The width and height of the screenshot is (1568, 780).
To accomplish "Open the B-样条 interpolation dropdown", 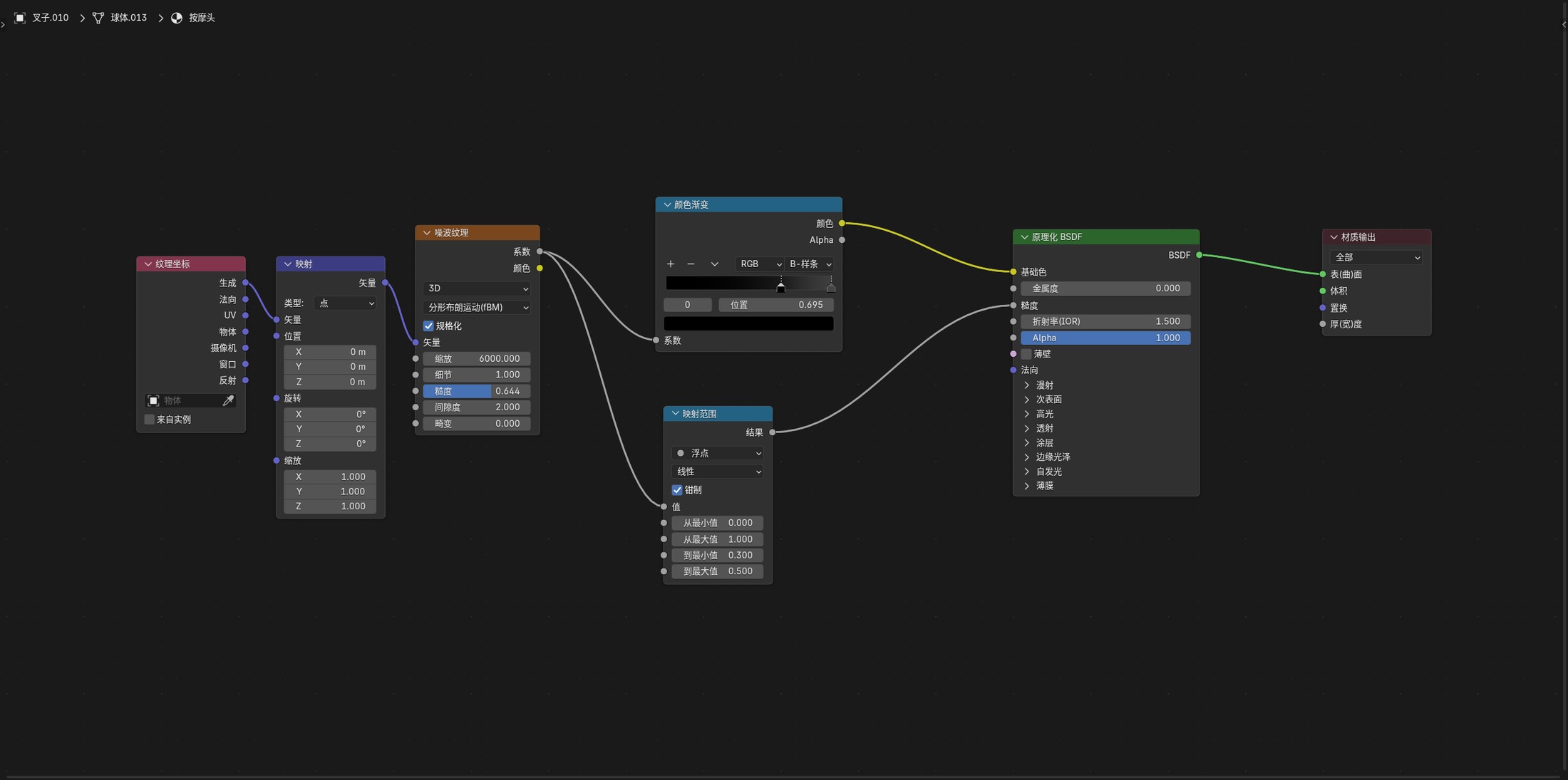I will 810,264.
